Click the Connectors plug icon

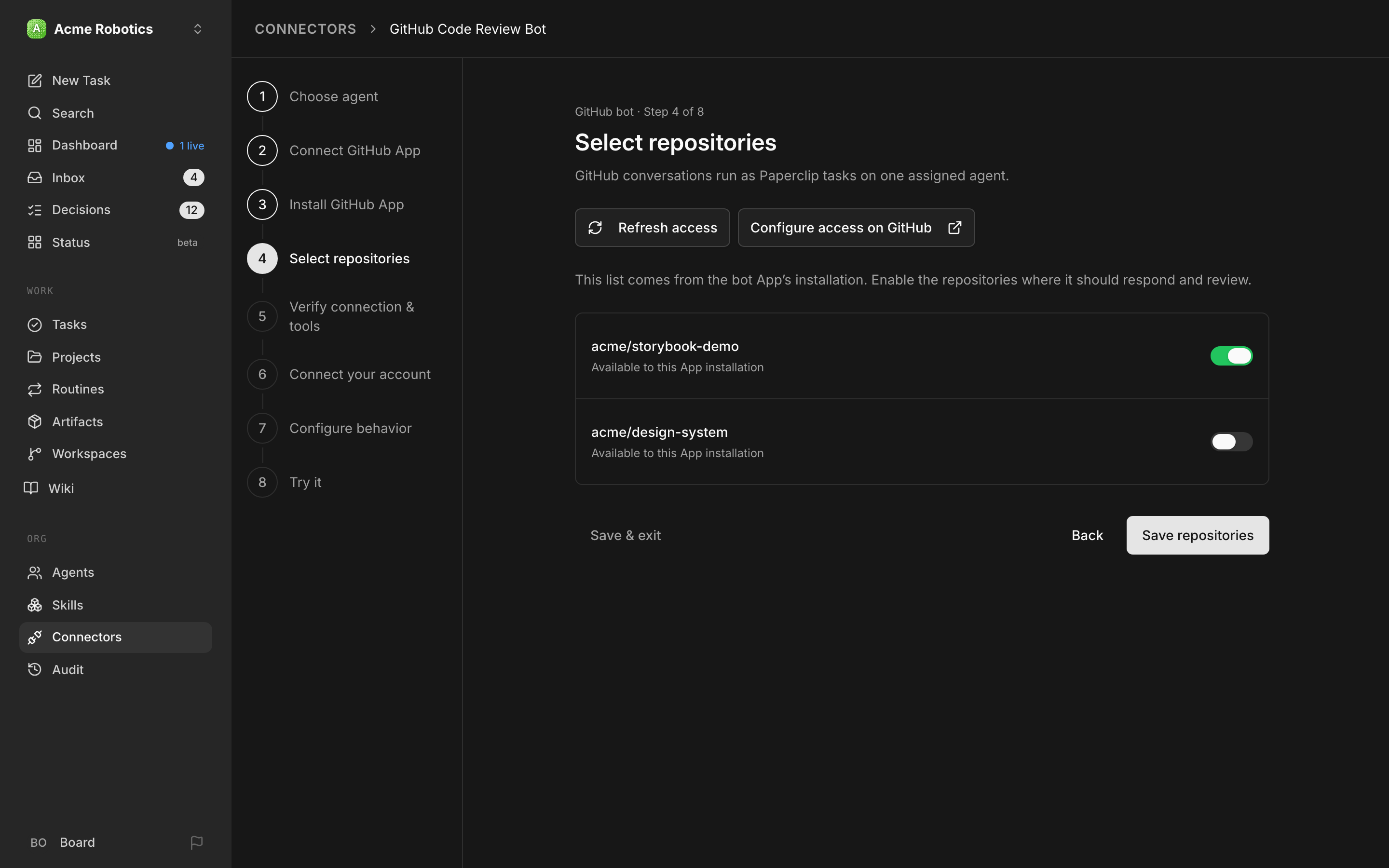(x=34, y=637)
